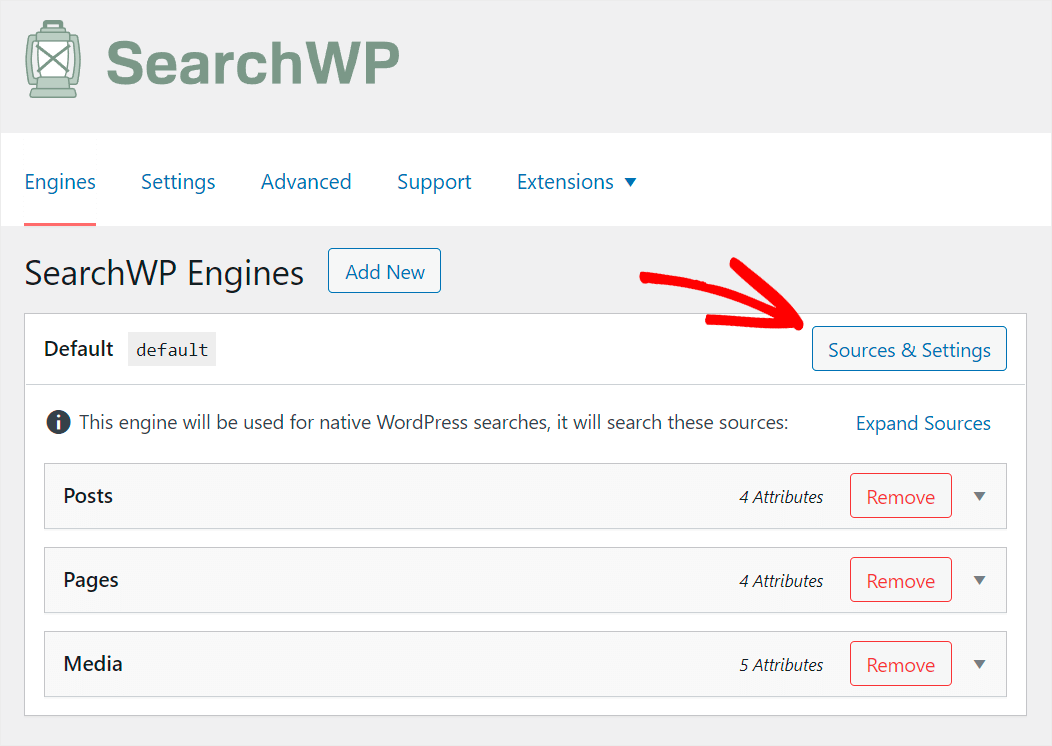The width and height of the screenshot is (1052, 746).
Task: Open the Engines tab
Action: point(60,182)
